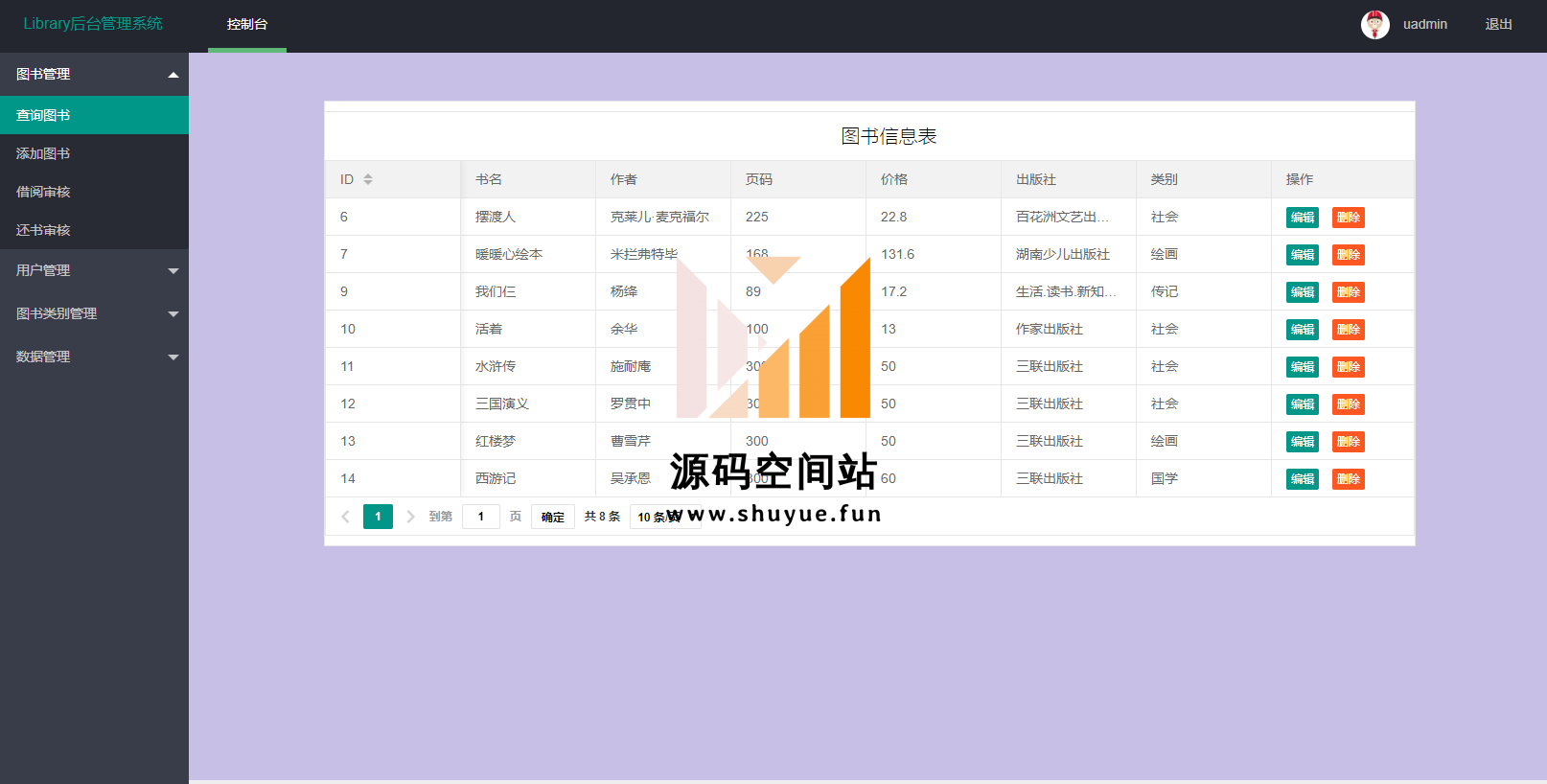Screen dimensions: 1547x784
Task: Click the 共 8 条 total count
Action: tap(602, 517)
